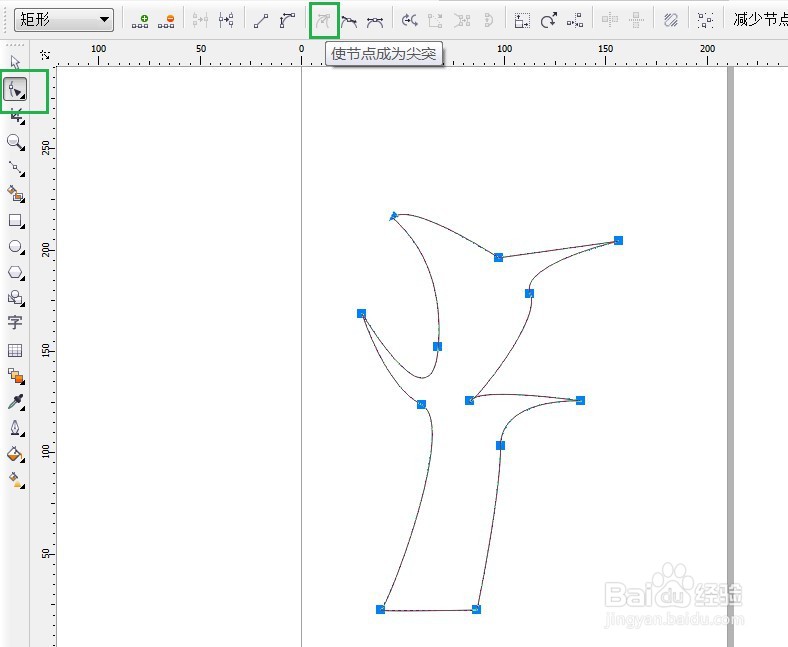
Task: Click the Smooth Node icon
Action: click(349, 21)
